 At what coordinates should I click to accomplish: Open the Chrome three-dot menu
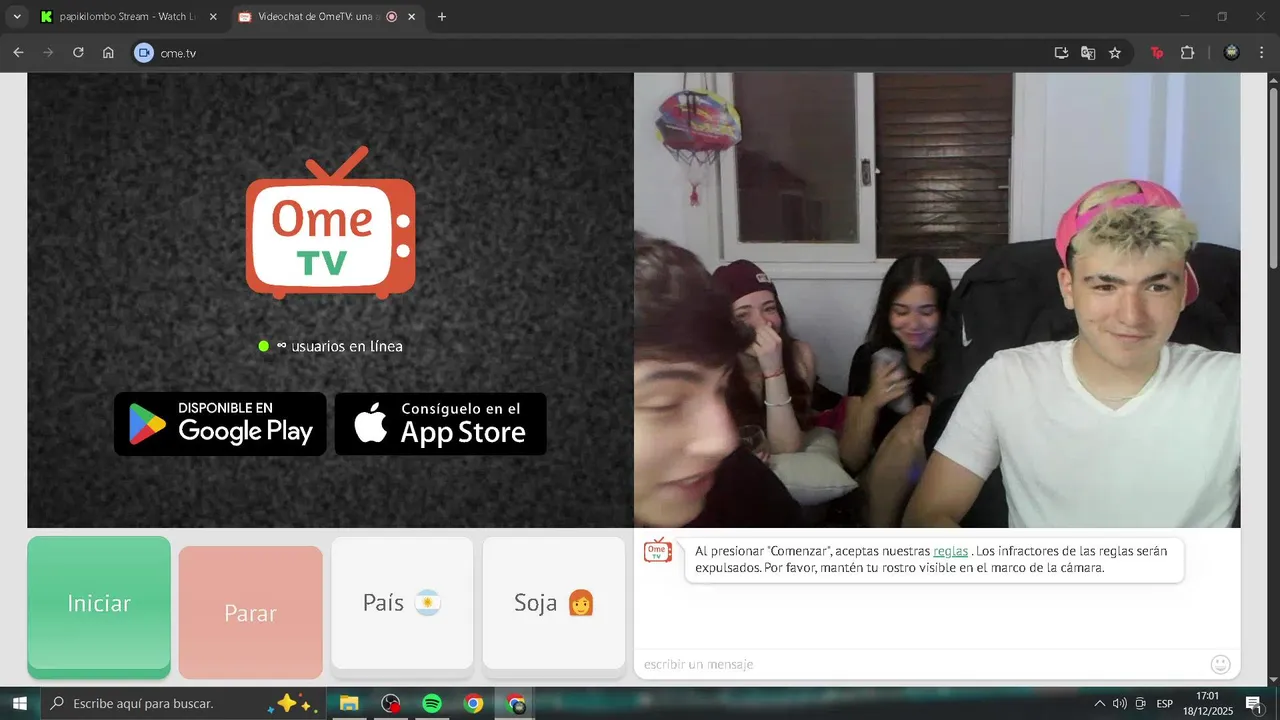(x=1261, y=53)
